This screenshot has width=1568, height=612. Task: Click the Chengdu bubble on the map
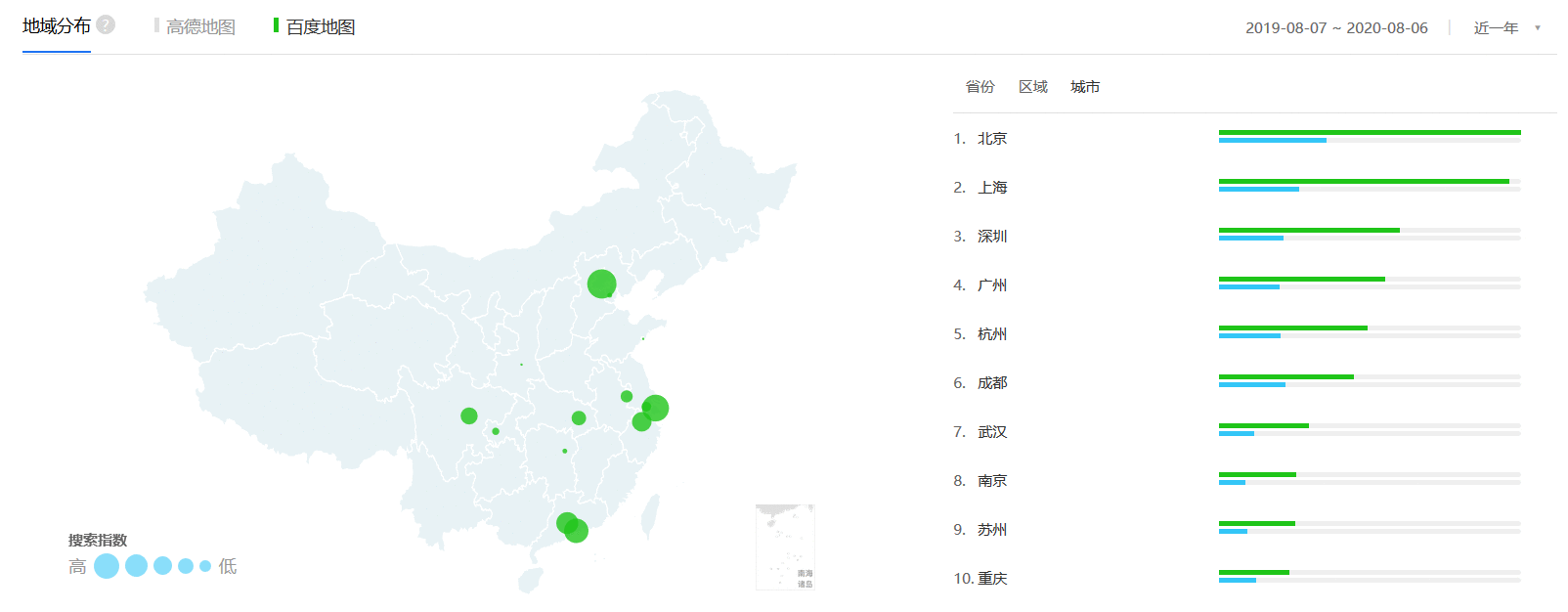pyautogui.click(x=469, y=415)
